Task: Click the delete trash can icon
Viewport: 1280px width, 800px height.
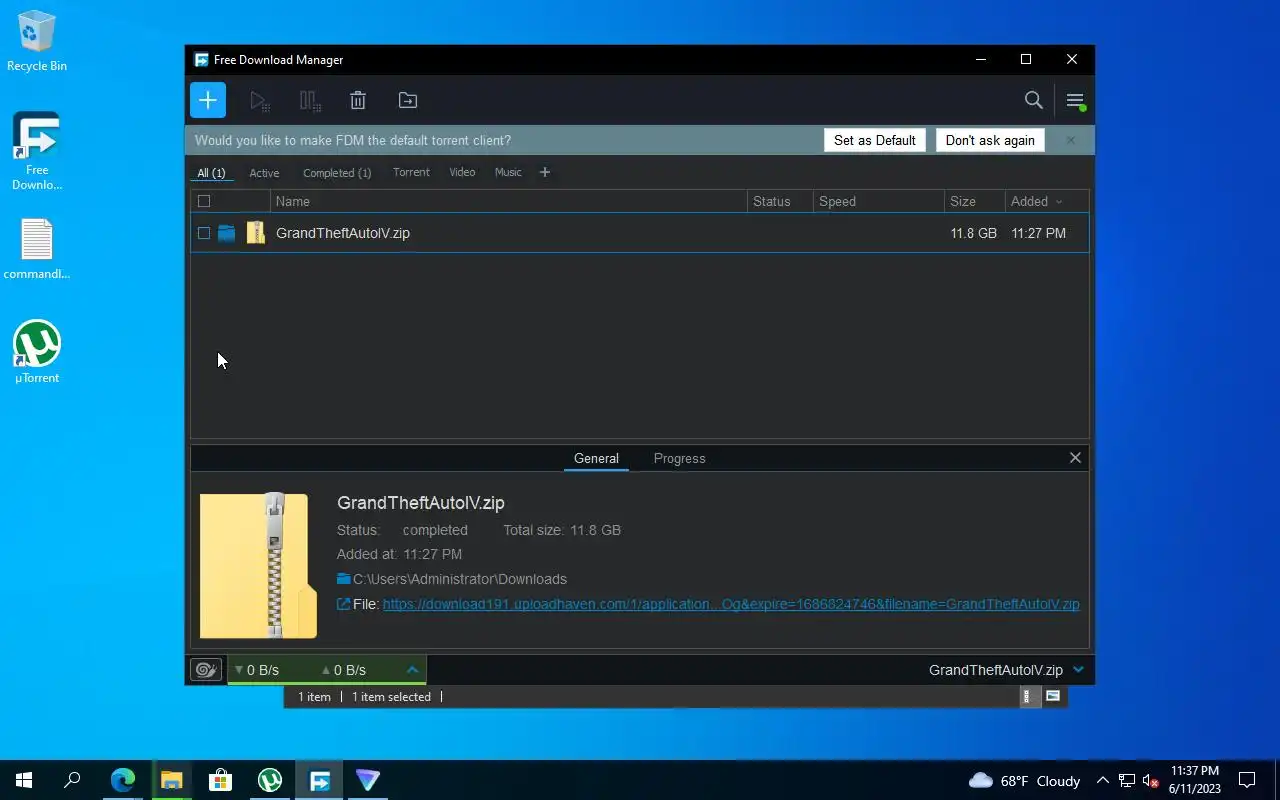Action: 358,100
